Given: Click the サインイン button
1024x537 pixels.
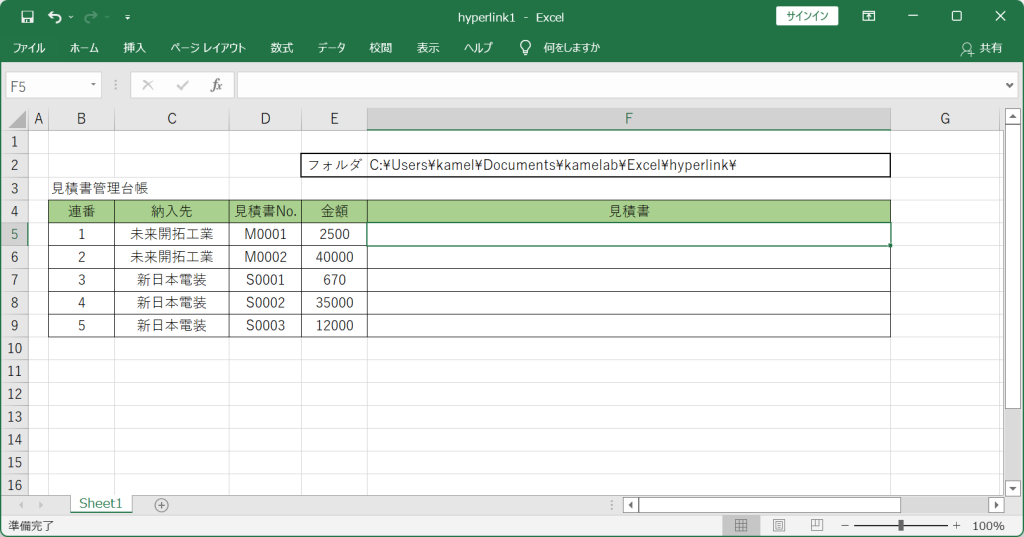Looking at the screenshot, I should (807, 16).
